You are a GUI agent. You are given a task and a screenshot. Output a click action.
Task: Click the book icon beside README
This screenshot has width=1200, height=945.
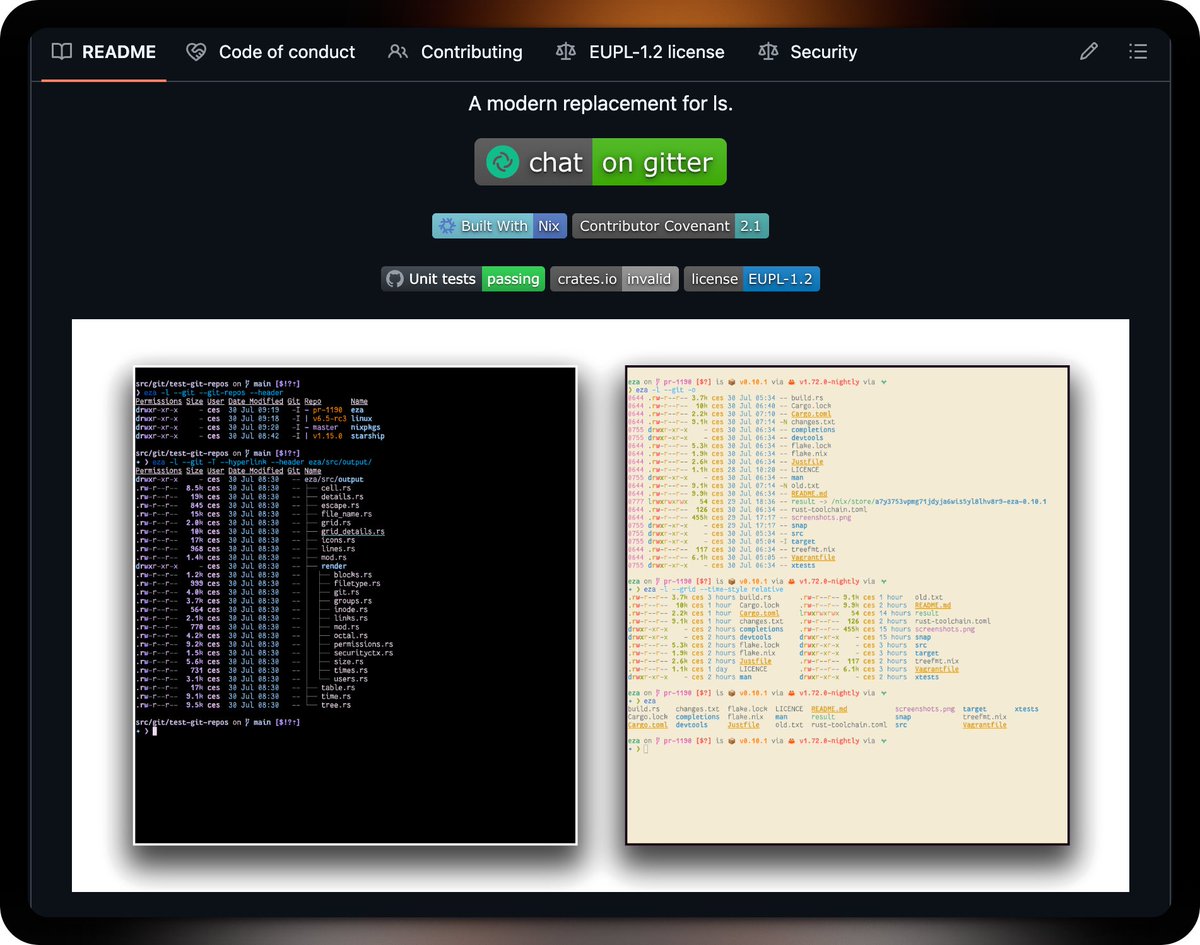62,52
